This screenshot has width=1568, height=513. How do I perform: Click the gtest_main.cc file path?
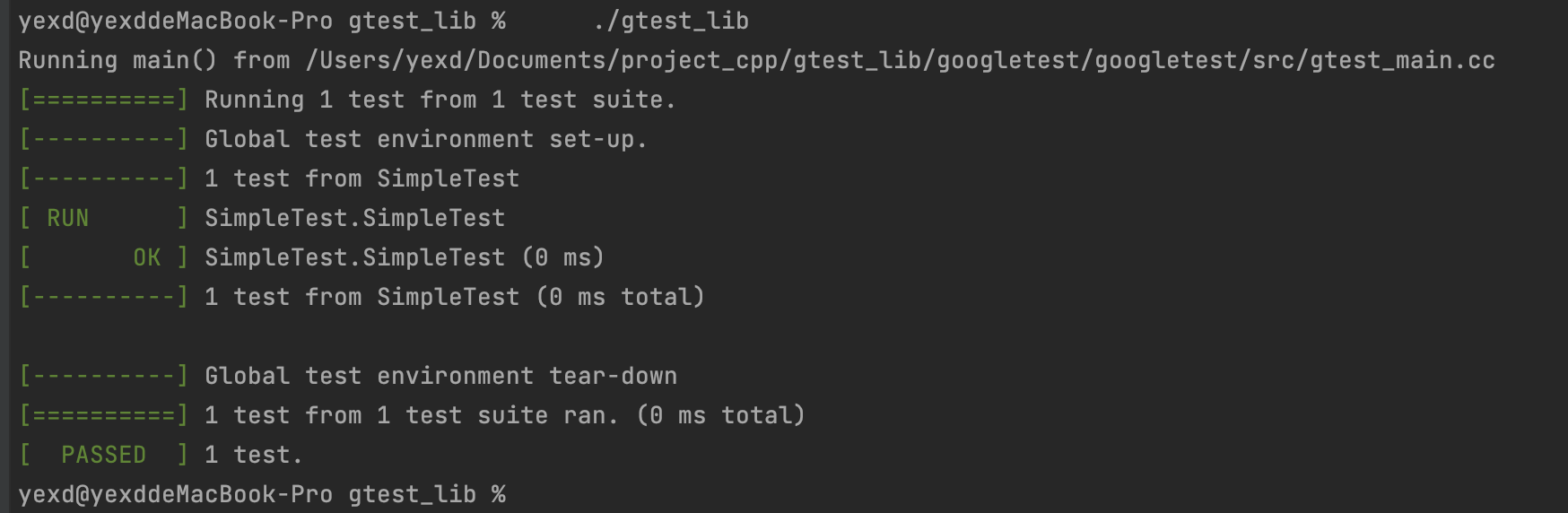[901, 60]
